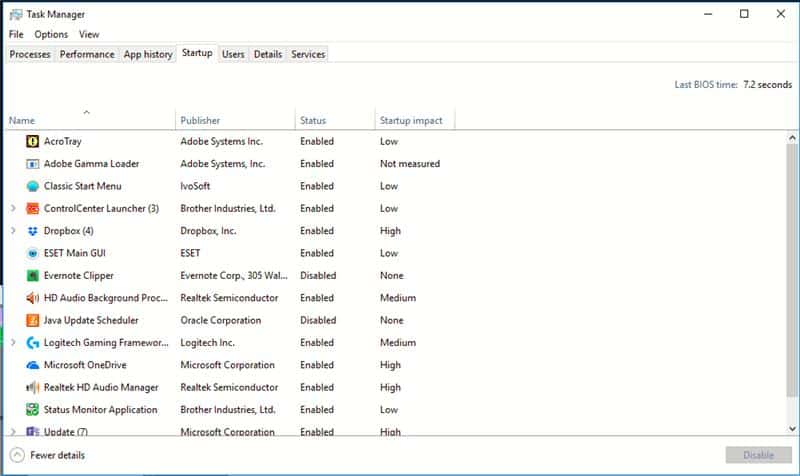Open the Services tab
This screenshot has width=800, height=476.
[x=308, y=54]
